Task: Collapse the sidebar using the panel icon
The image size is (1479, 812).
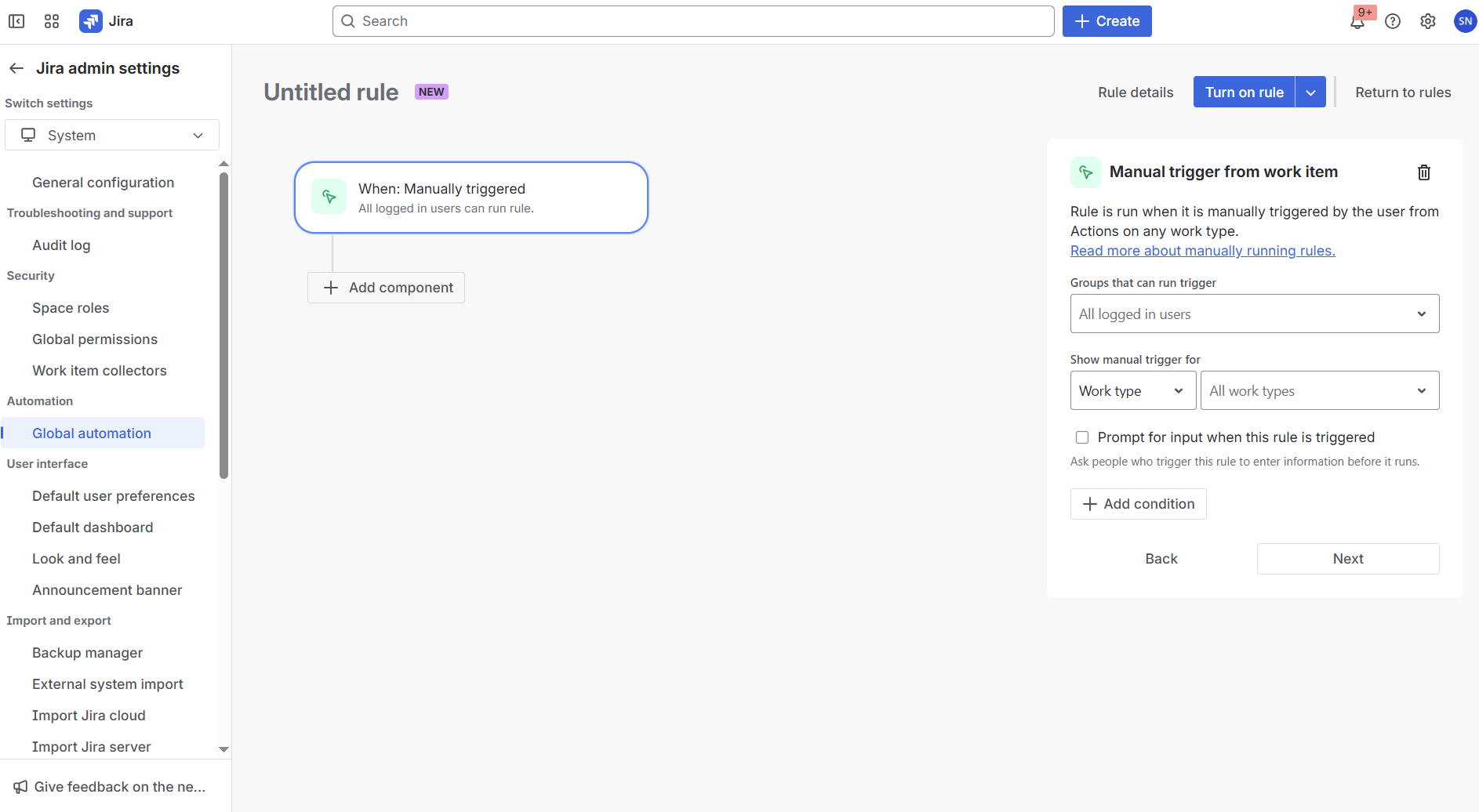Action: click(x=16, y=21)
